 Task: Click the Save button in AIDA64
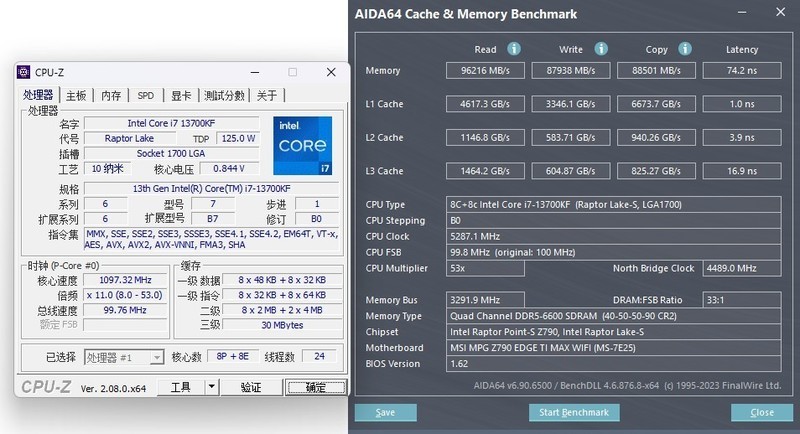[386, 413]
